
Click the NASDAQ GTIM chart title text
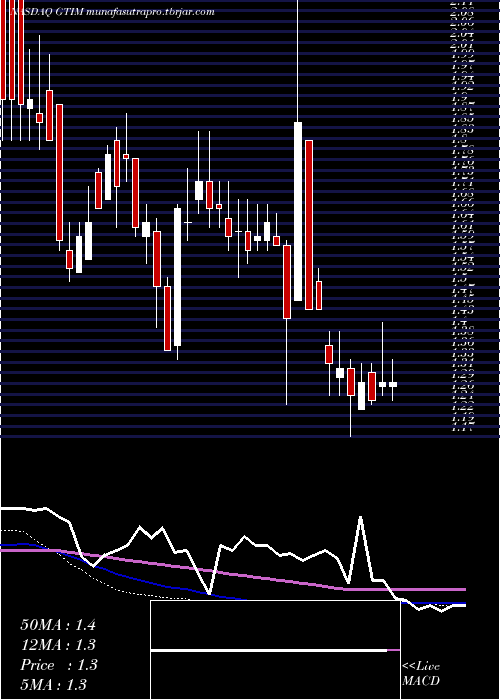click(x=113, y=12)
